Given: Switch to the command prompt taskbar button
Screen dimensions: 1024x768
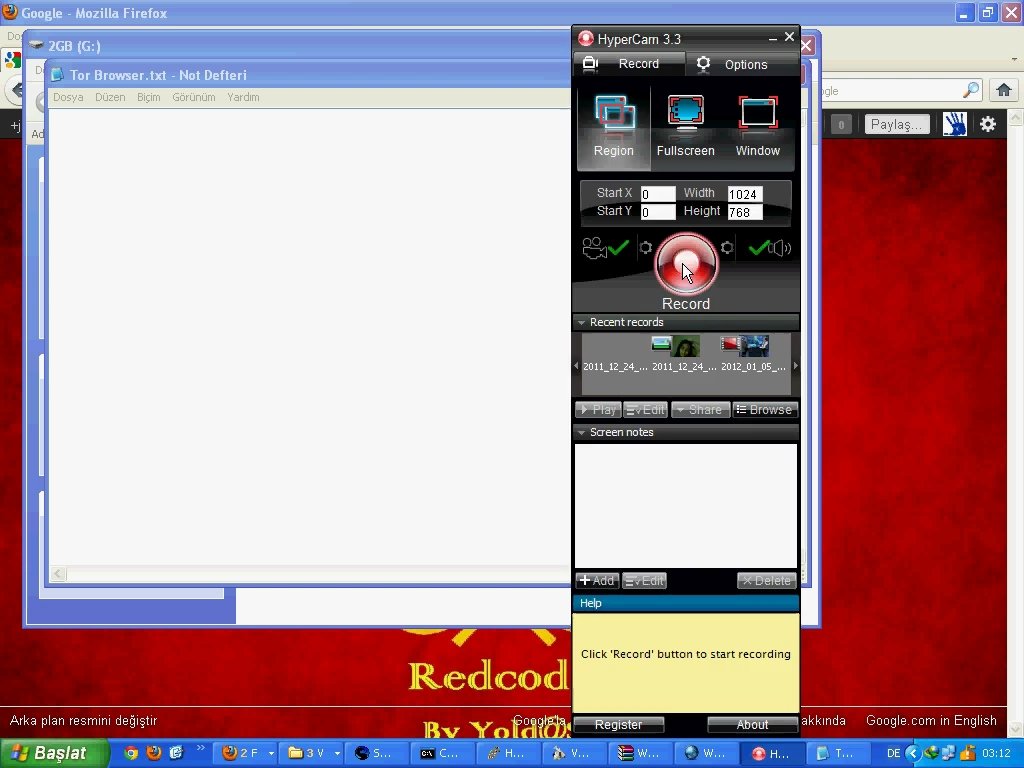Looking at the screenshot, I should click(443, 753).
